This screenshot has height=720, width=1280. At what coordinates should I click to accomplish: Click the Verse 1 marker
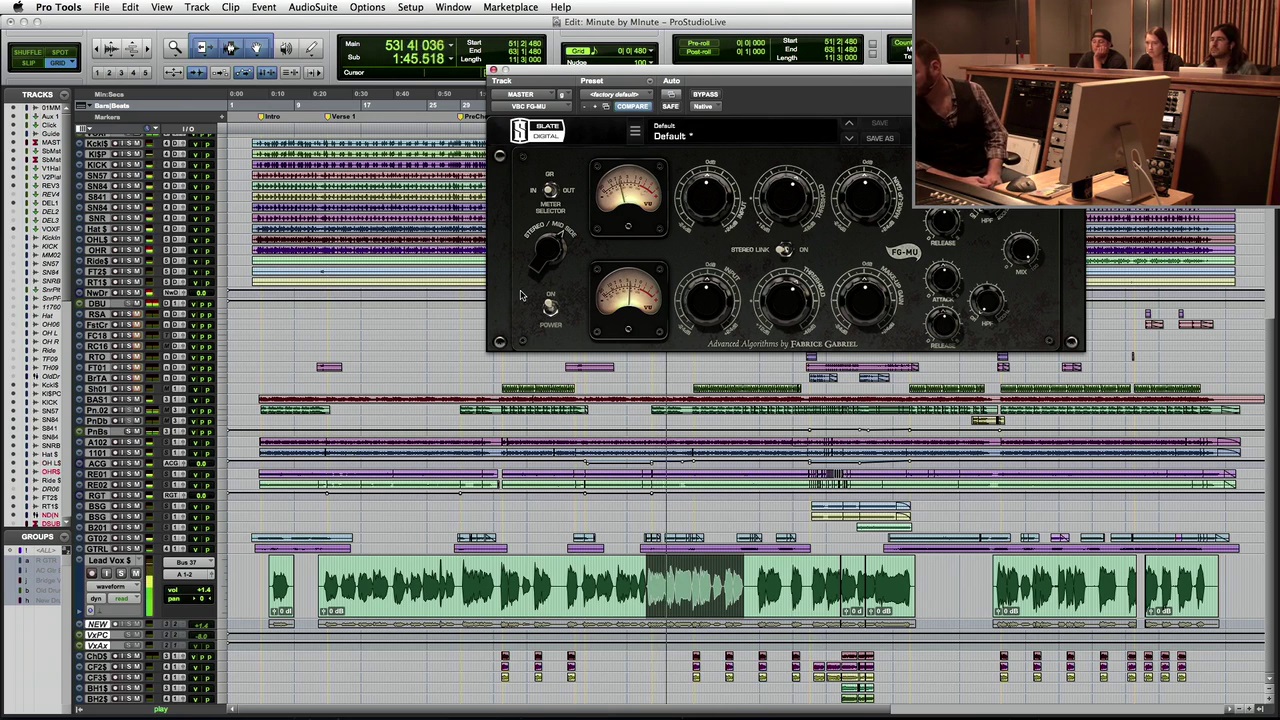click(341, 117)
